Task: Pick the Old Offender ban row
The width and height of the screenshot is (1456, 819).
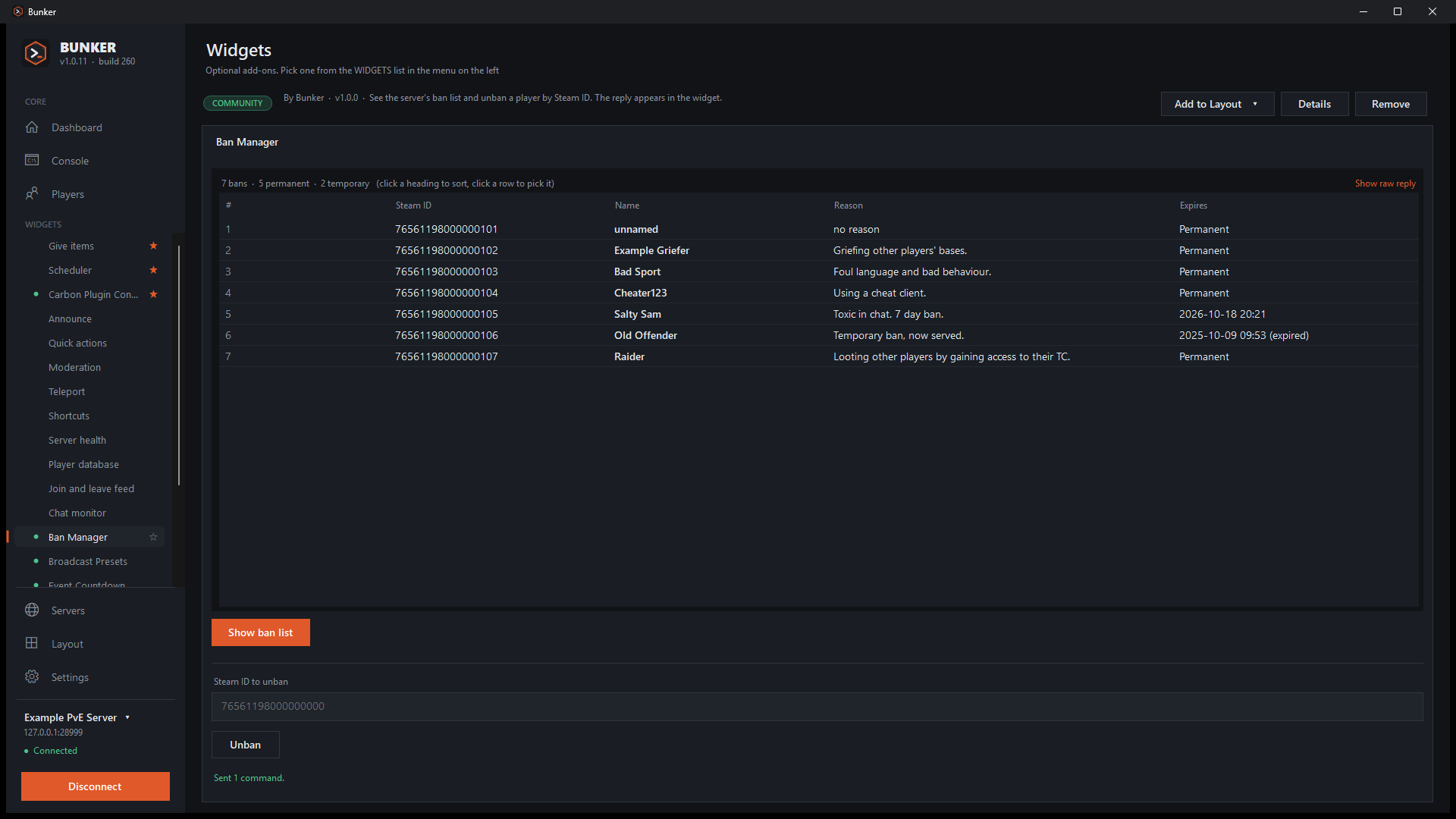Action: coord(819,335)
